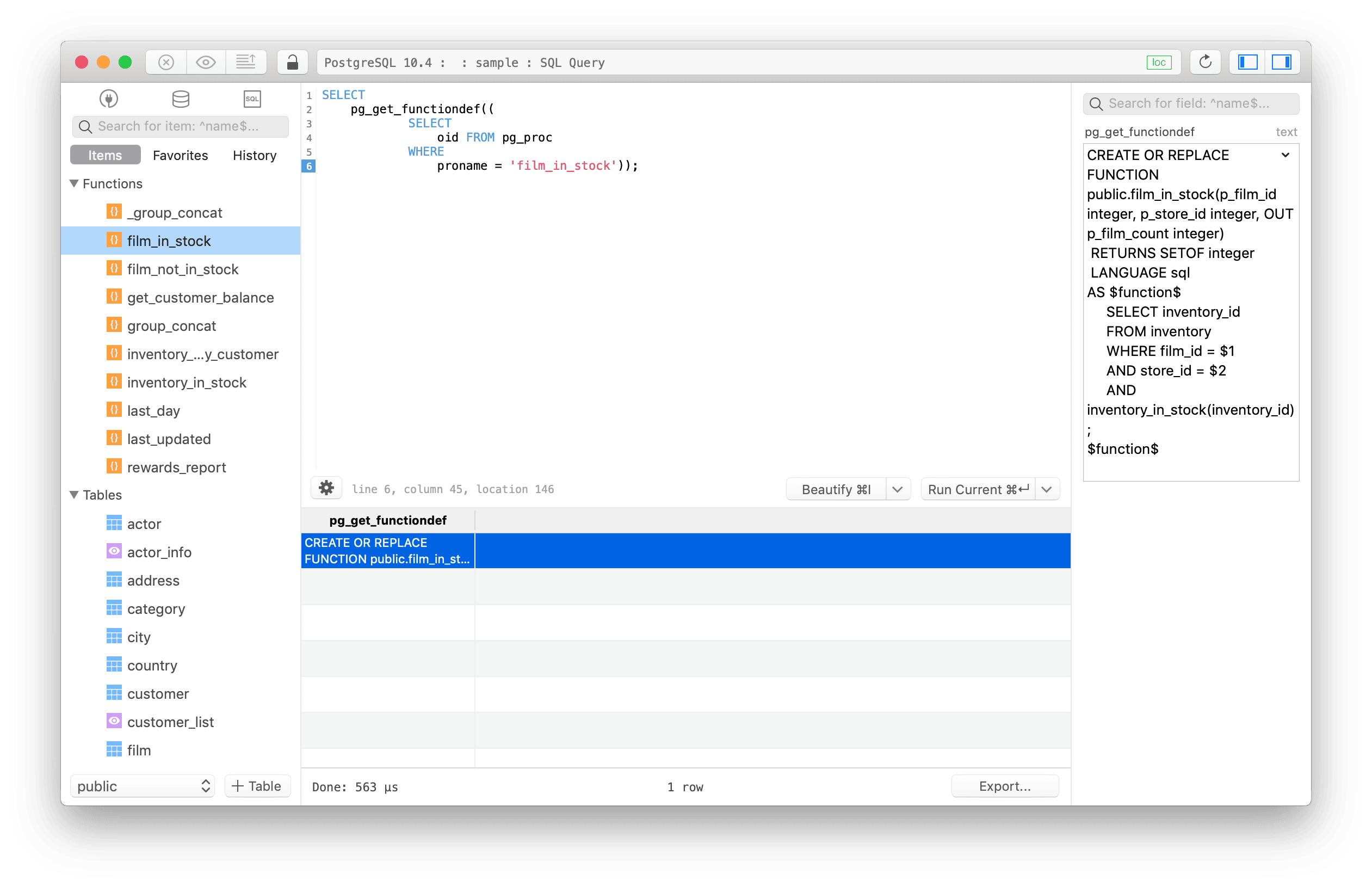Click the green loc connection tag
The height and width of the screenshot is (886, 1372).
coord(1159,62)
